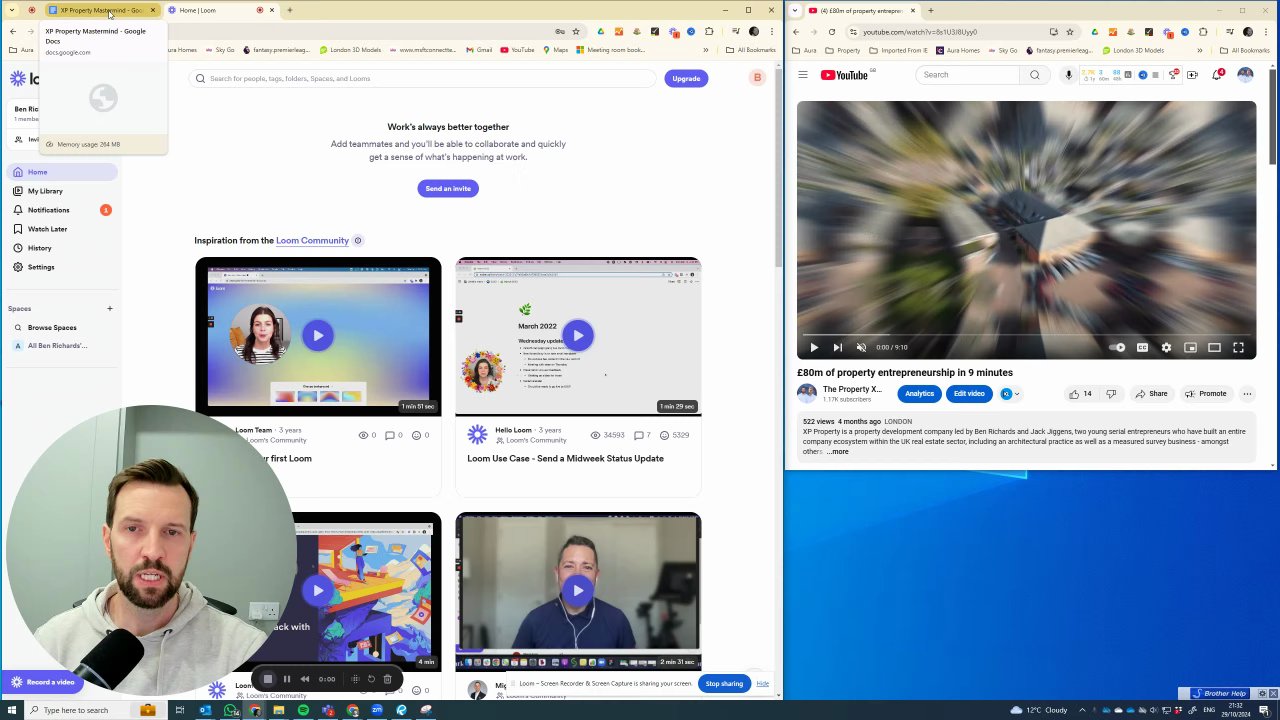Click the YouTube video progress bar
1280x720 pixels.
(x=1026, y=335)
